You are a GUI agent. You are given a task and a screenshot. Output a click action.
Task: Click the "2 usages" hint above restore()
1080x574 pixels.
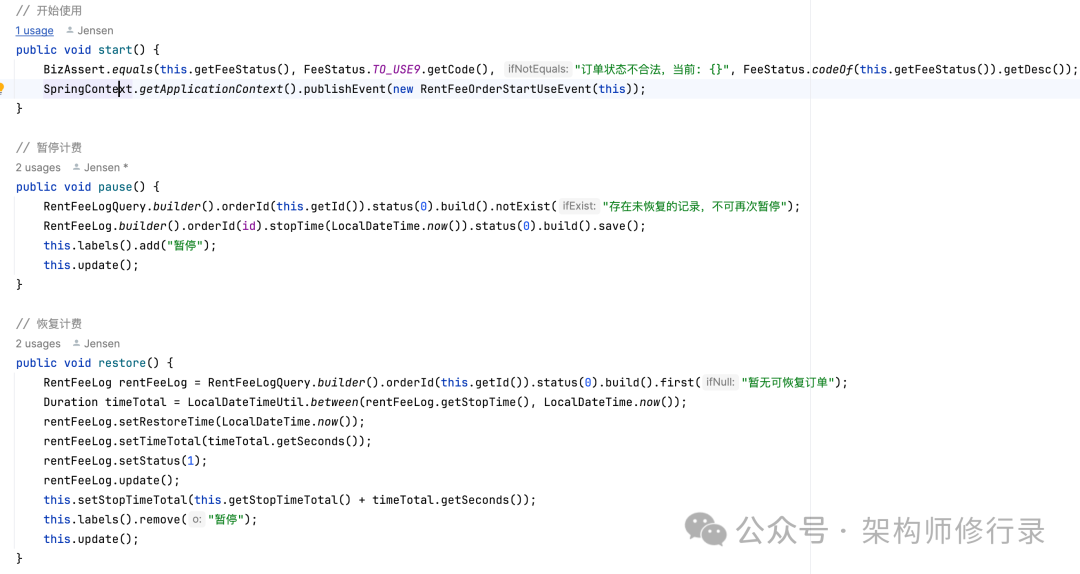[38, 343]
